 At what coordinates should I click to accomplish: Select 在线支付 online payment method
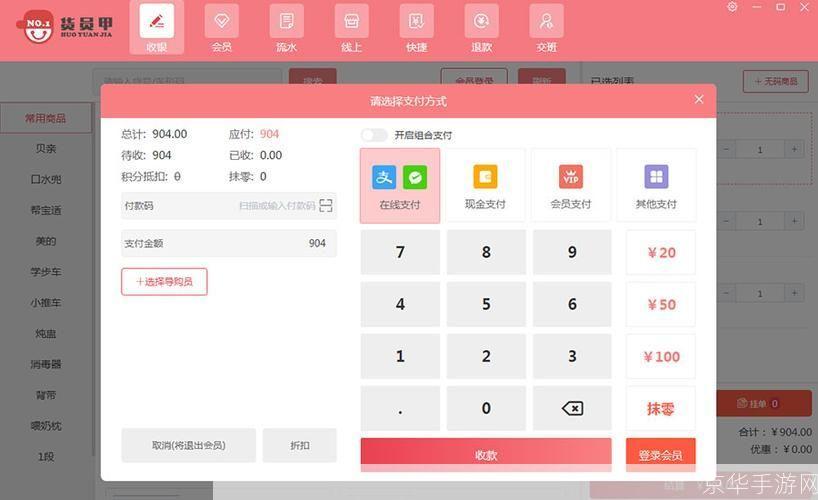[x=400, y=185]
